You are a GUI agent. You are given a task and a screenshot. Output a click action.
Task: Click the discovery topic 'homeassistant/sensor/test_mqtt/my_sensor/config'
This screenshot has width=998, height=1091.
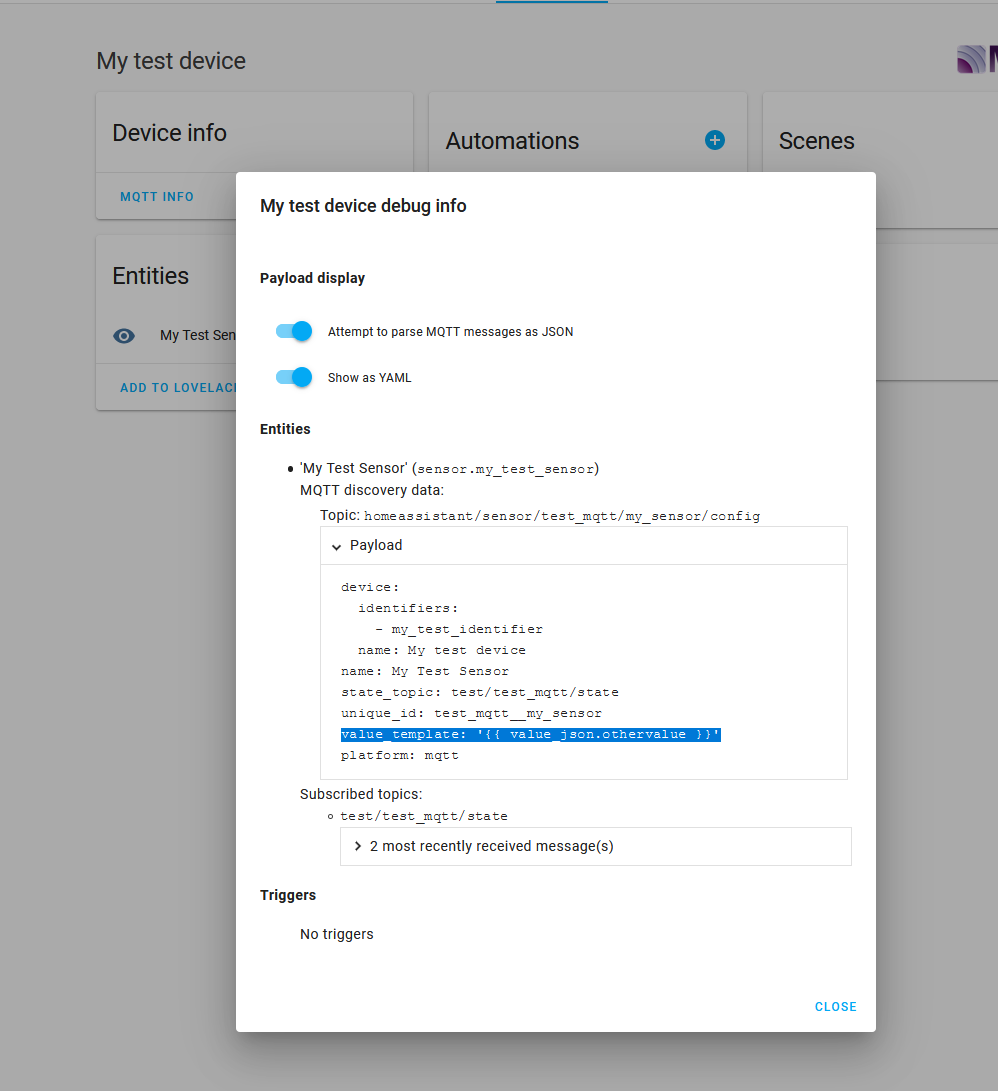562,516
